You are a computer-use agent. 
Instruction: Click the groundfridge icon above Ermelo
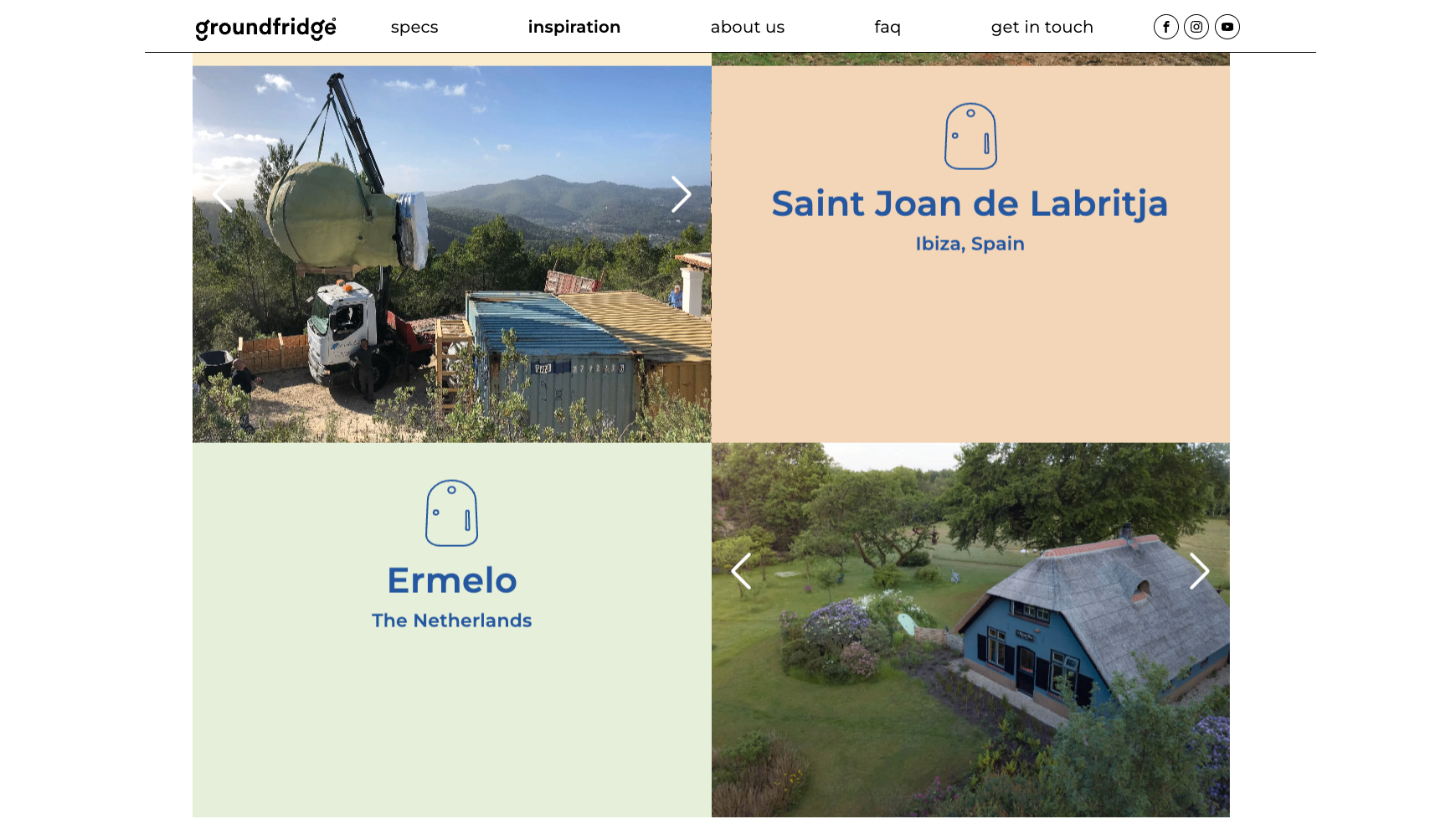tap(451, 513)
